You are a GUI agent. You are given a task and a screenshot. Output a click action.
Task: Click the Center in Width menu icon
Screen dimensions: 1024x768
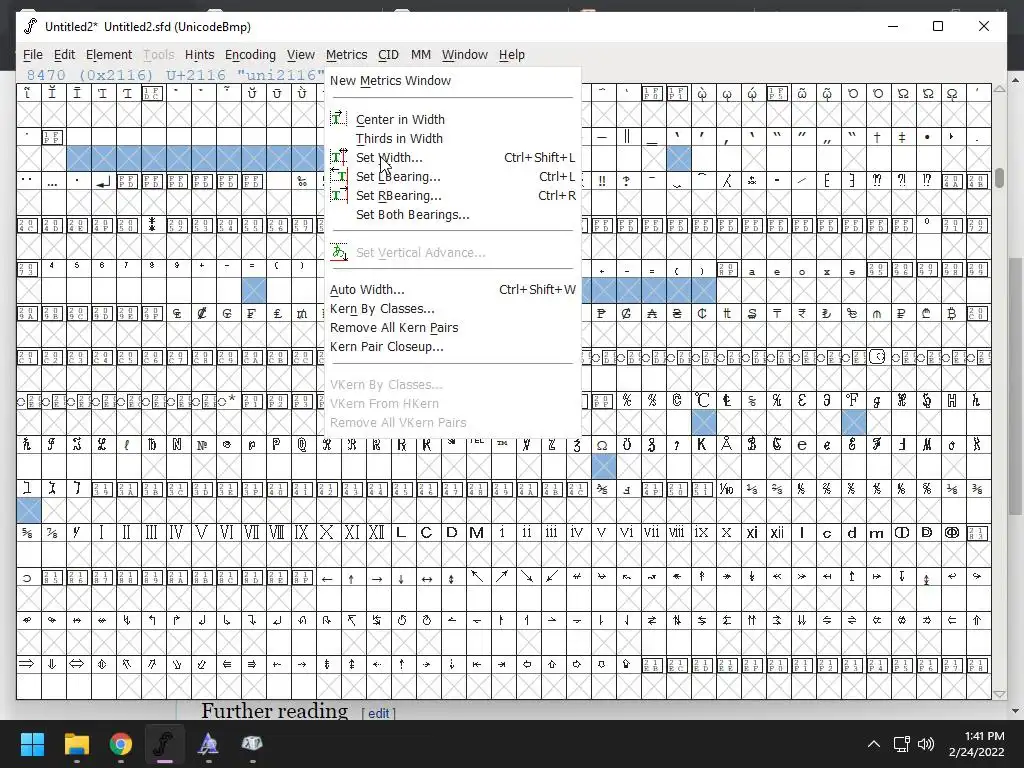coord(338,119)
